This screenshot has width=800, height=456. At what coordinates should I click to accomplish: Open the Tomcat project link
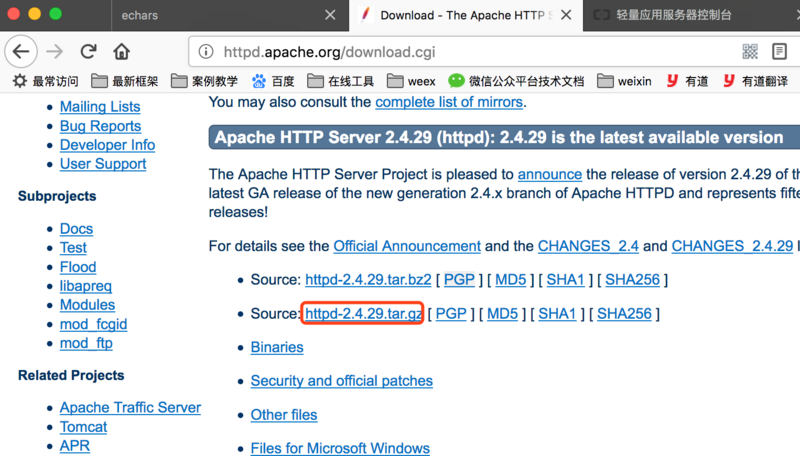click(x=84, y=427)
